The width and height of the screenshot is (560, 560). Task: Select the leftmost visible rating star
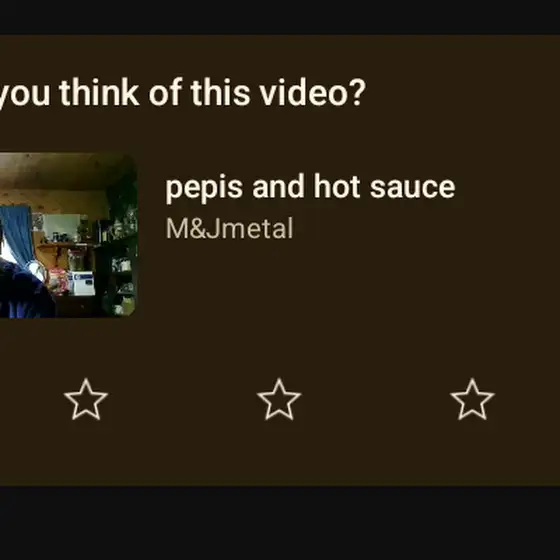click(x=86, y=399)
